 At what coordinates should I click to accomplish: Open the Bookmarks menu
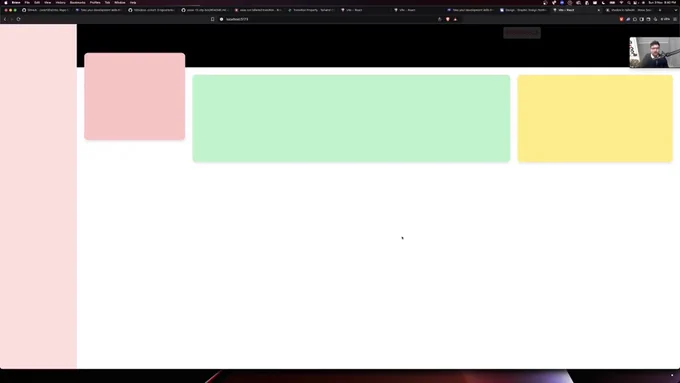[x=78, y=3]
